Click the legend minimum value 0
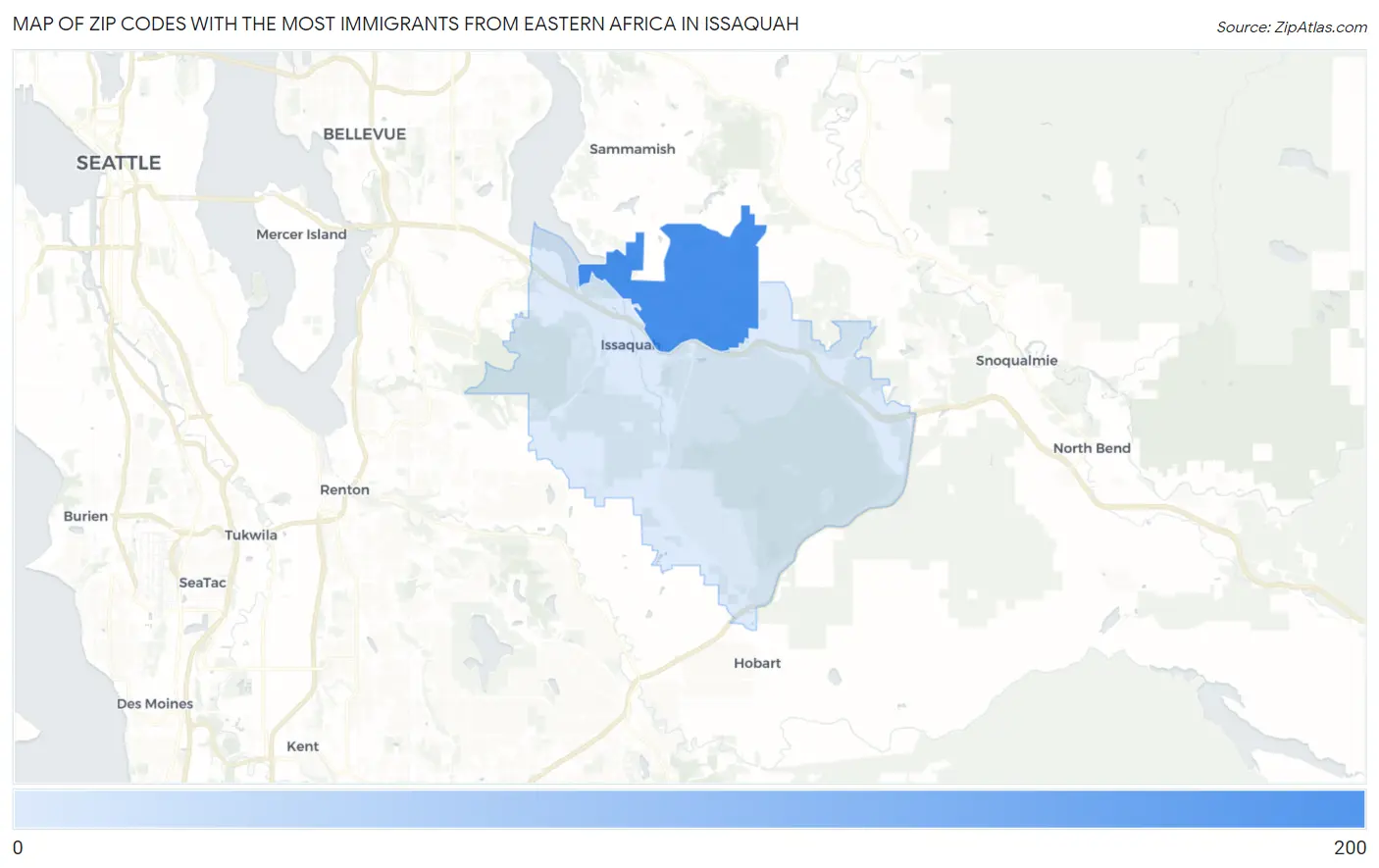The image size is (1379, 868). 18,847
